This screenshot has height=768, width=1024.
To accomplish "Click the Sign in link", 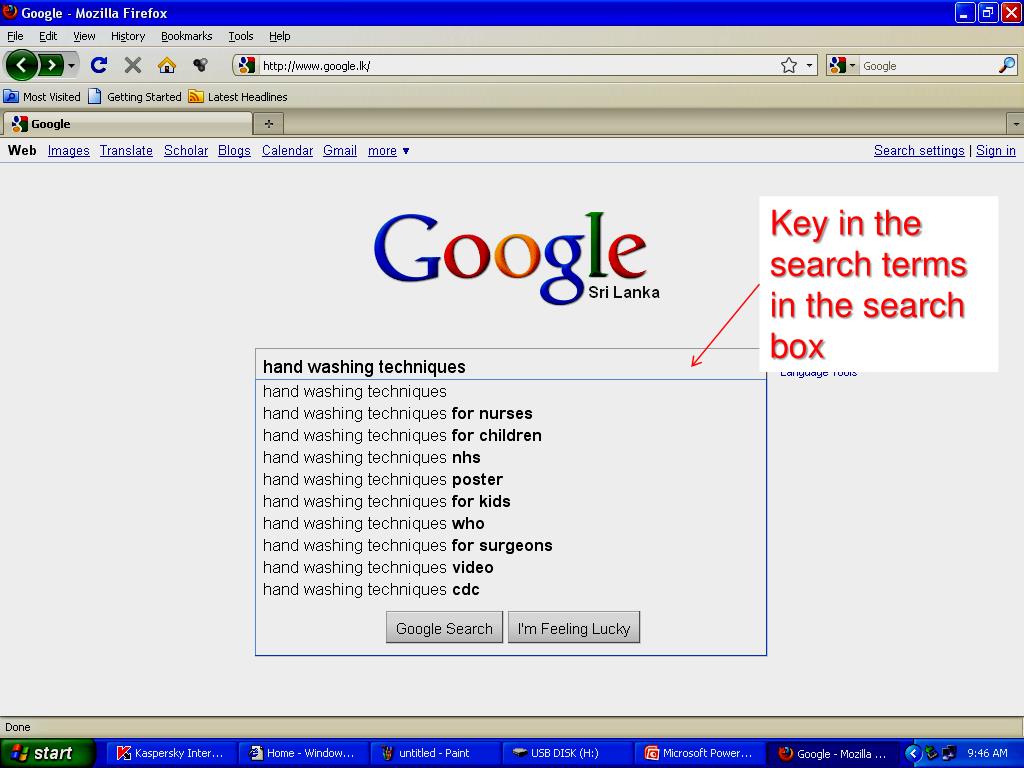I will click(995, 151).
